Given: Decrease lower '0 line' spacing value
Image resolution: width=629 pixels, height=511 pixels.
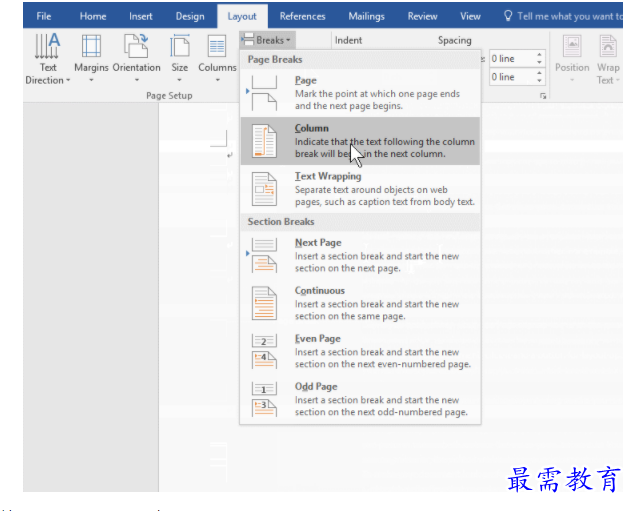Looking at the screenshot, I should tap(540, 81).
